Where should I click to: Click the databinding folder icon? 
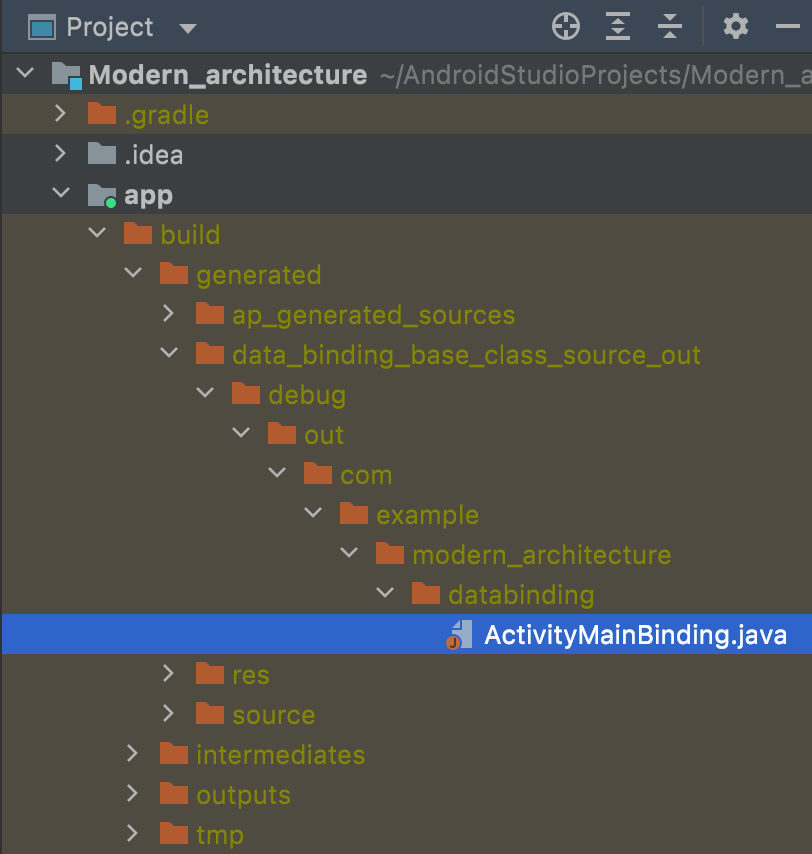426,593
